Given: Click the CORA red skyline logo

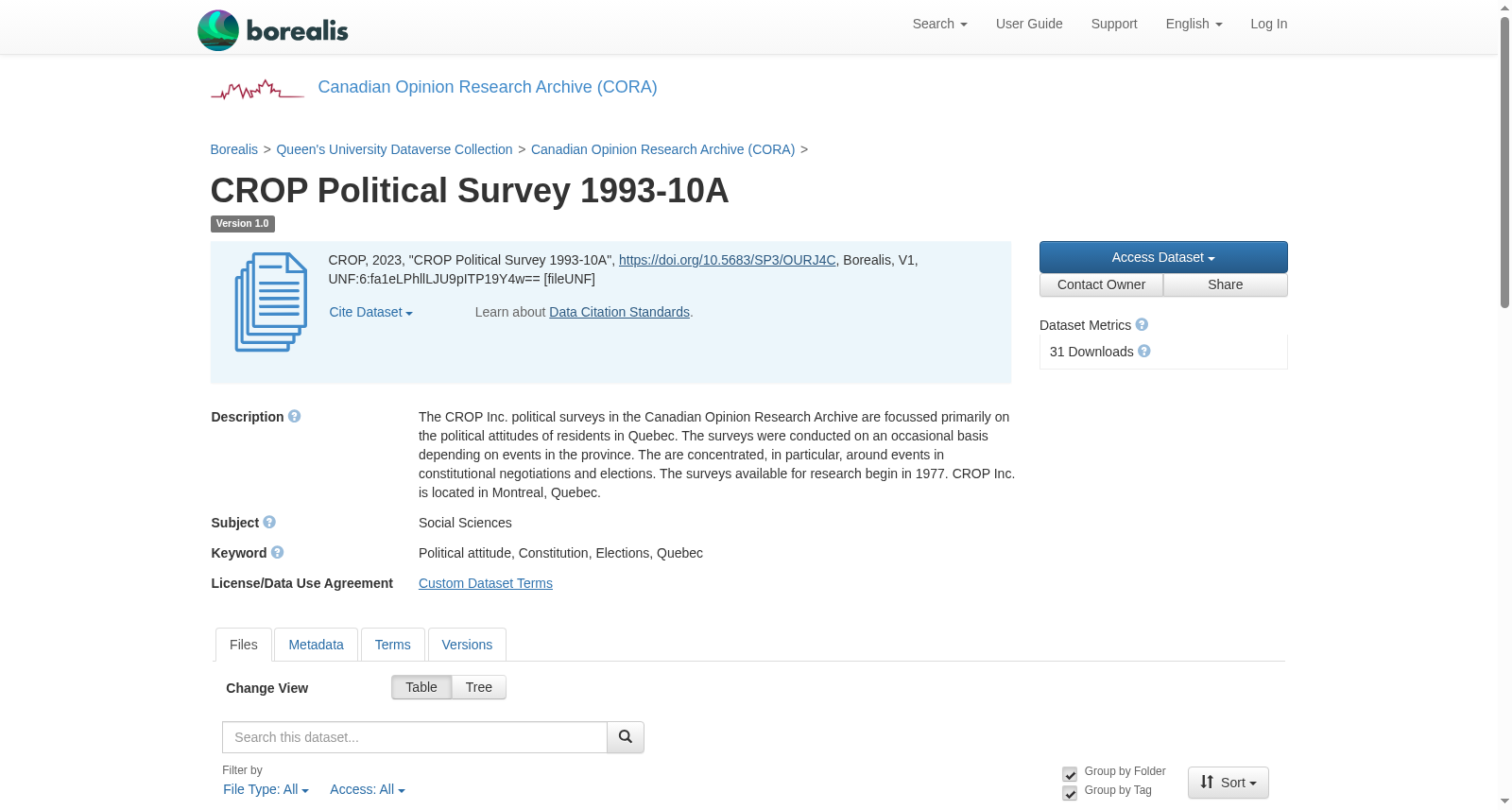Looking at the screenshot, I should [x=257, y=90].
